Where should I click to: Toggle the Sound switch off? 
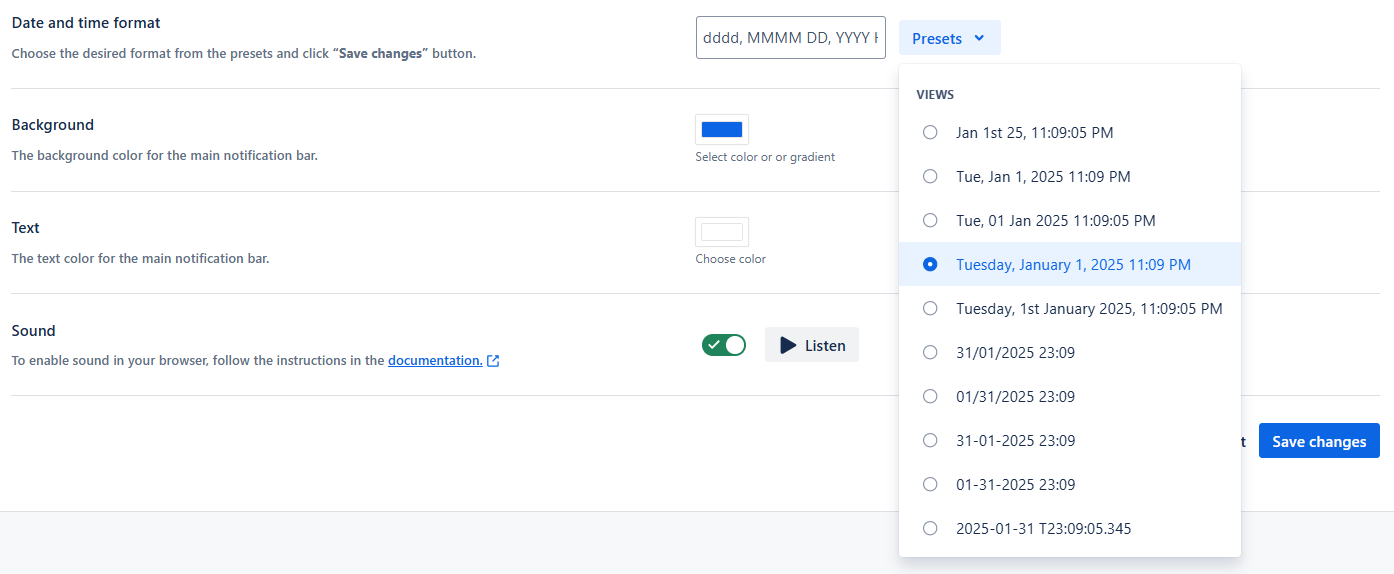(724, 345)
